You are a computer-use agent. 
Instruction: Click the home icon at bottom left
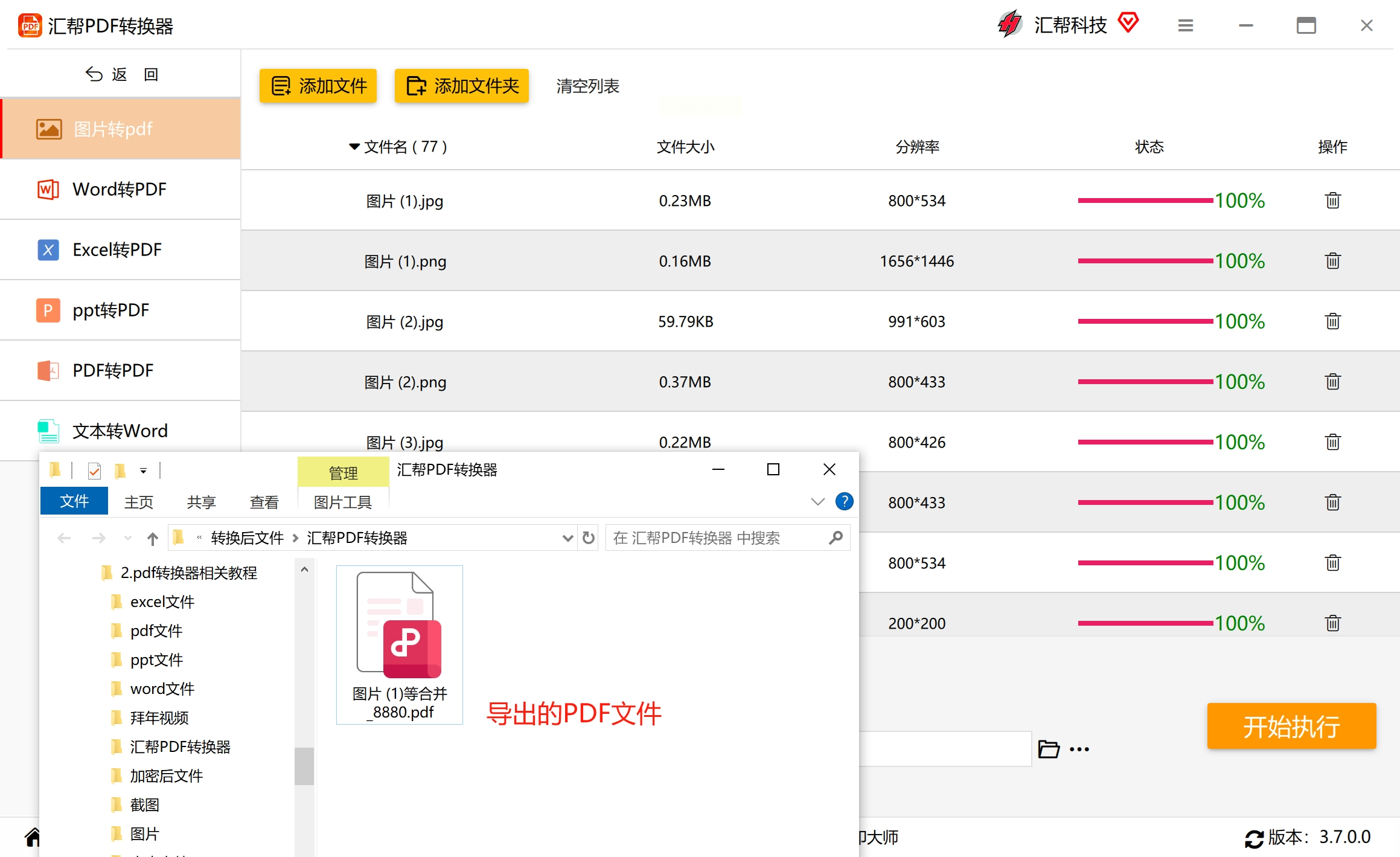point(33,837)
